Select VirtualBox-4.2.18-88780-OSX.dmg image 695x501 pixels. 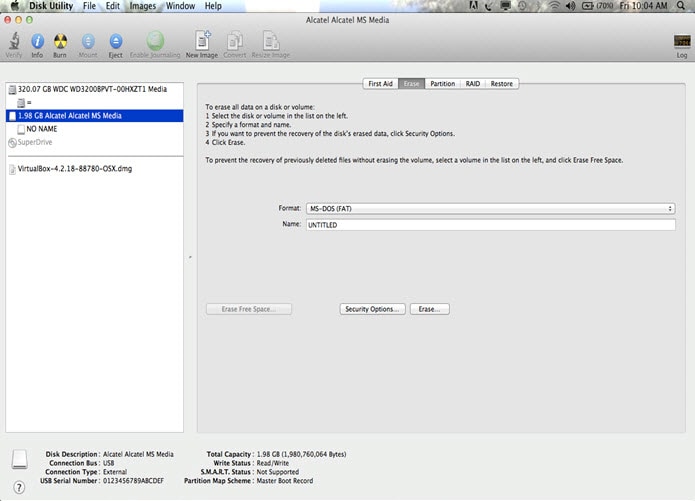point(94,169)
